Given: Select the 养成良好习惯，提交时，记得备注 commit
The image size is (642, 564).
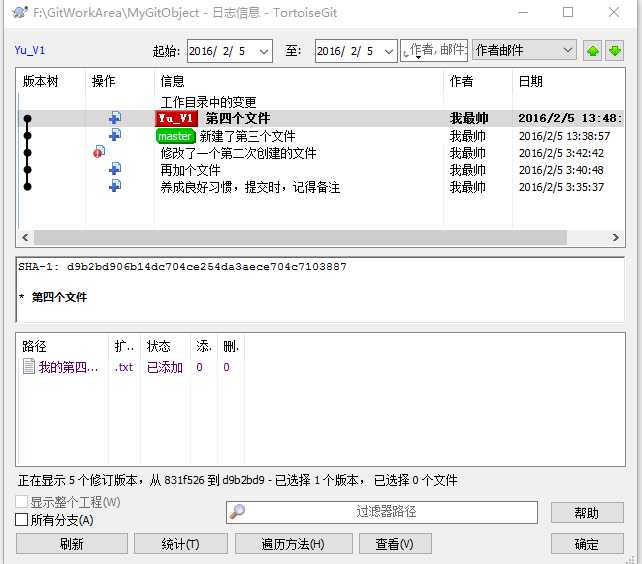Looking at the screenshot, I should 321,187.
